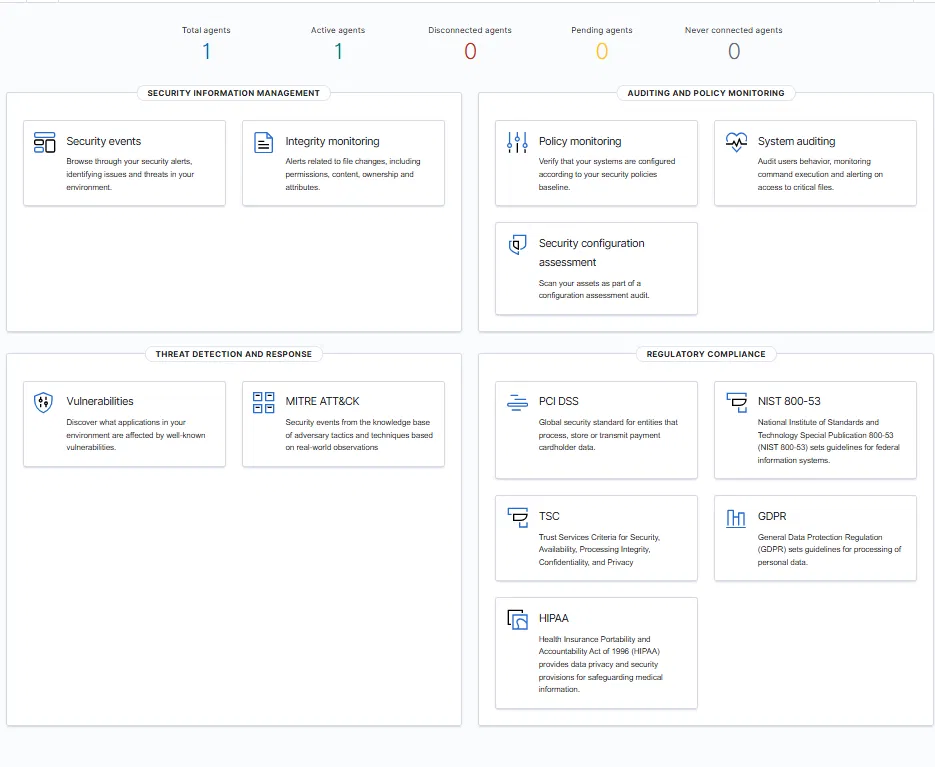Open the TSC compliance module

coord(596,538)
